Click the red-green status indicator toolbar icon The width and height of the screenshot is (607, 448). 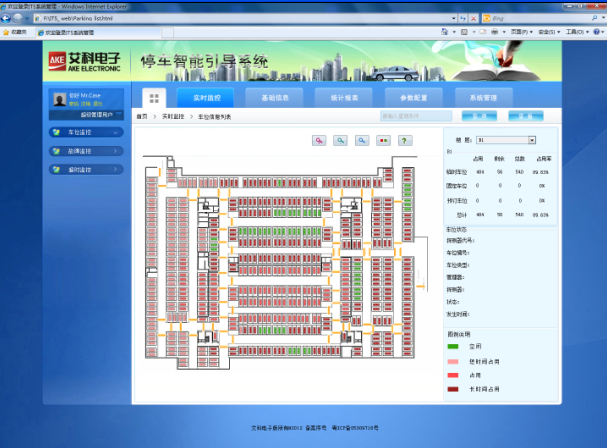(383, 141)
